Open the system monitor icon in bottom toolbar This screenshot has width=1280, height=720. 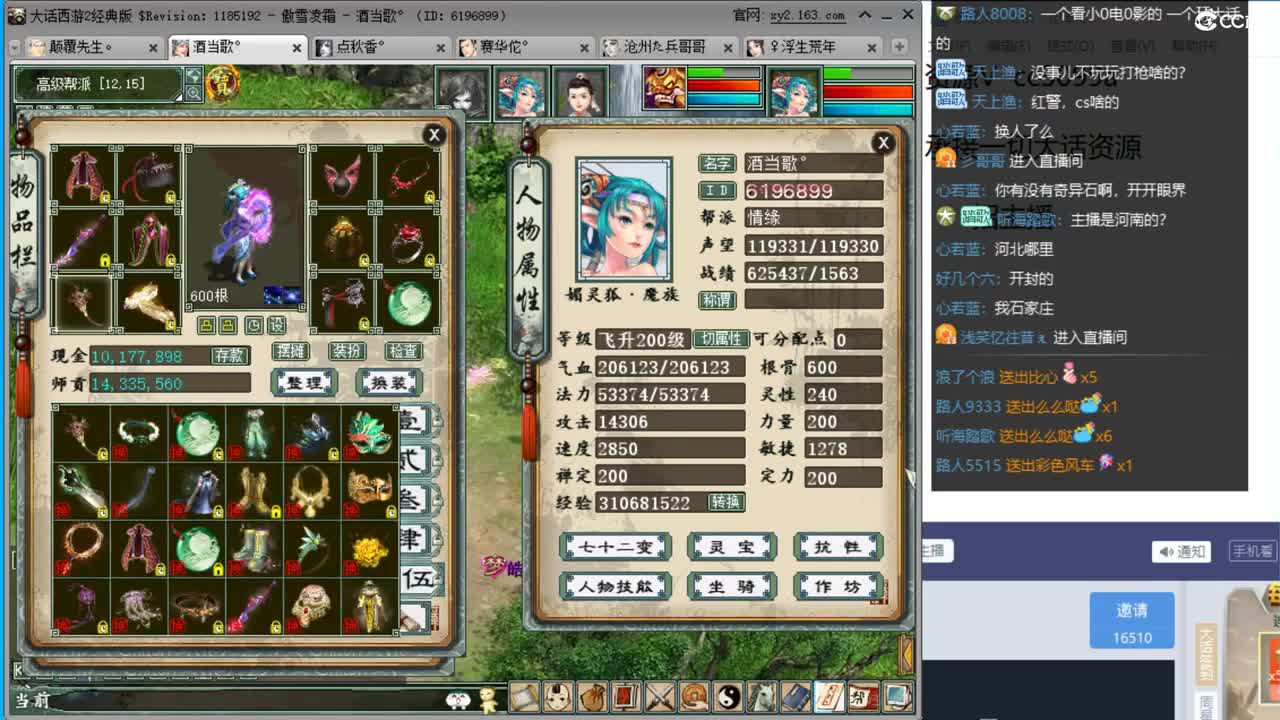point(898,696)
